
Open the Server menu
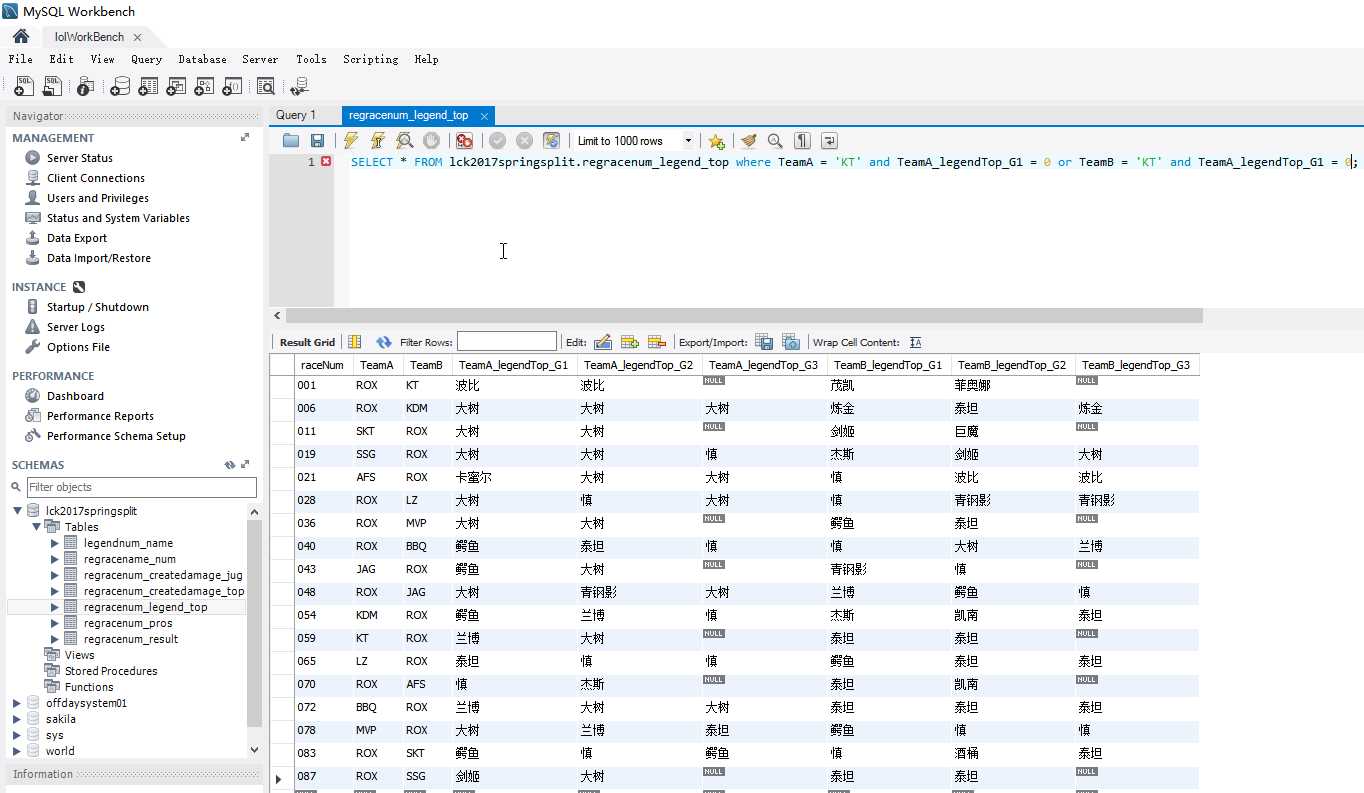(260, 59)
